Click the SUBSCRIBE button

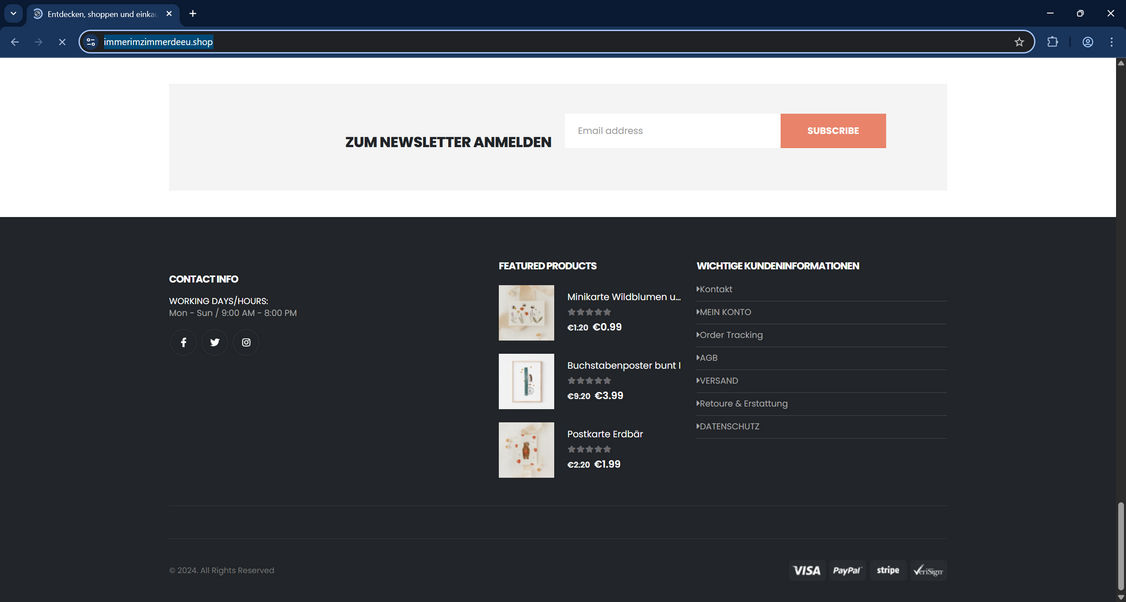tap(833, 131)
